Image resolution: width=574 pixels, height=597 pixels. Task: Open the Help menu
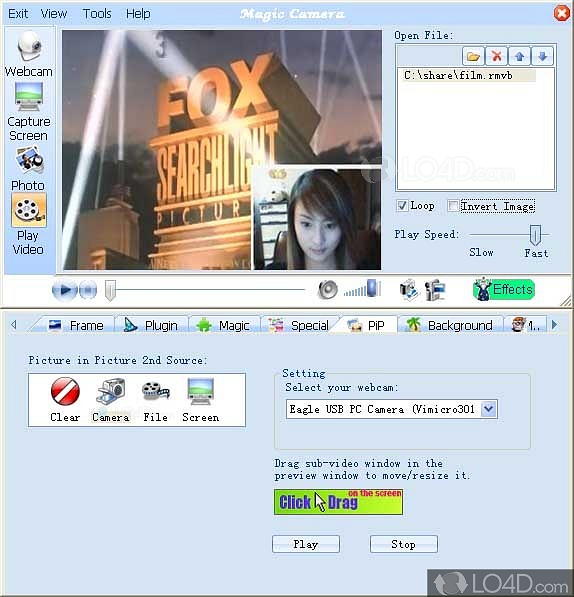(x=138, y=14)
